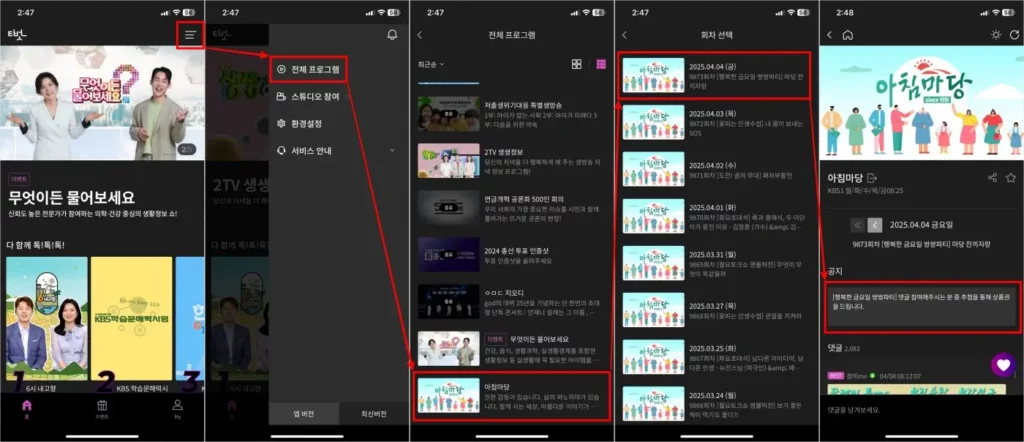Screen dimensions: 1024x442
Task: Tap the open-link icon beside 아침마당 title
Action: (872, 178)
